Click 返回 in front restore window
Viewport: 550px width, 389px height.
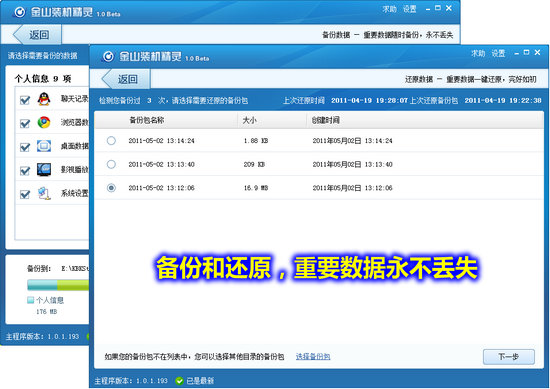tap(126, 79)
